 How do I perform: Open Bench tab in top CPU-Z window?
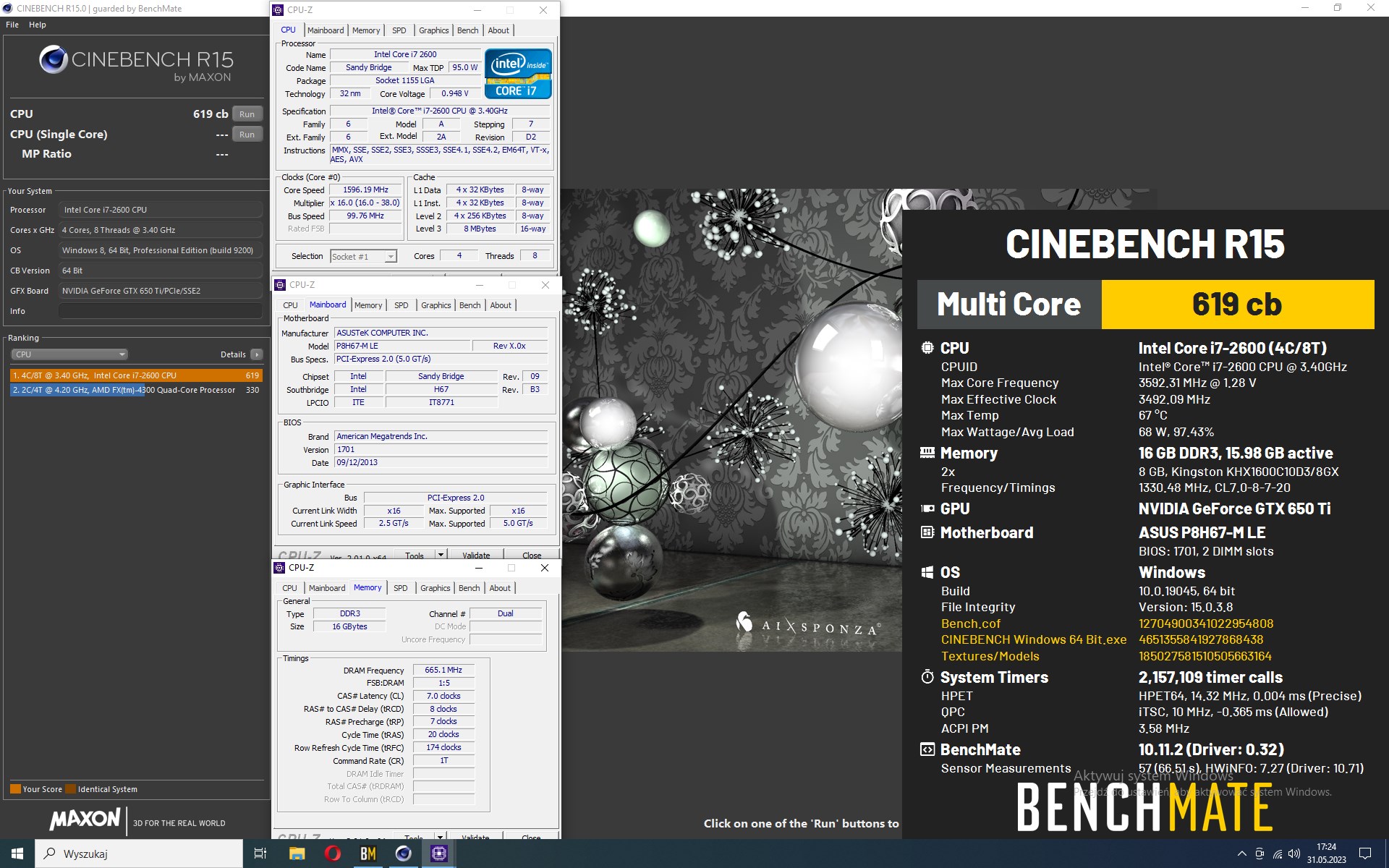tap(468, 30)
